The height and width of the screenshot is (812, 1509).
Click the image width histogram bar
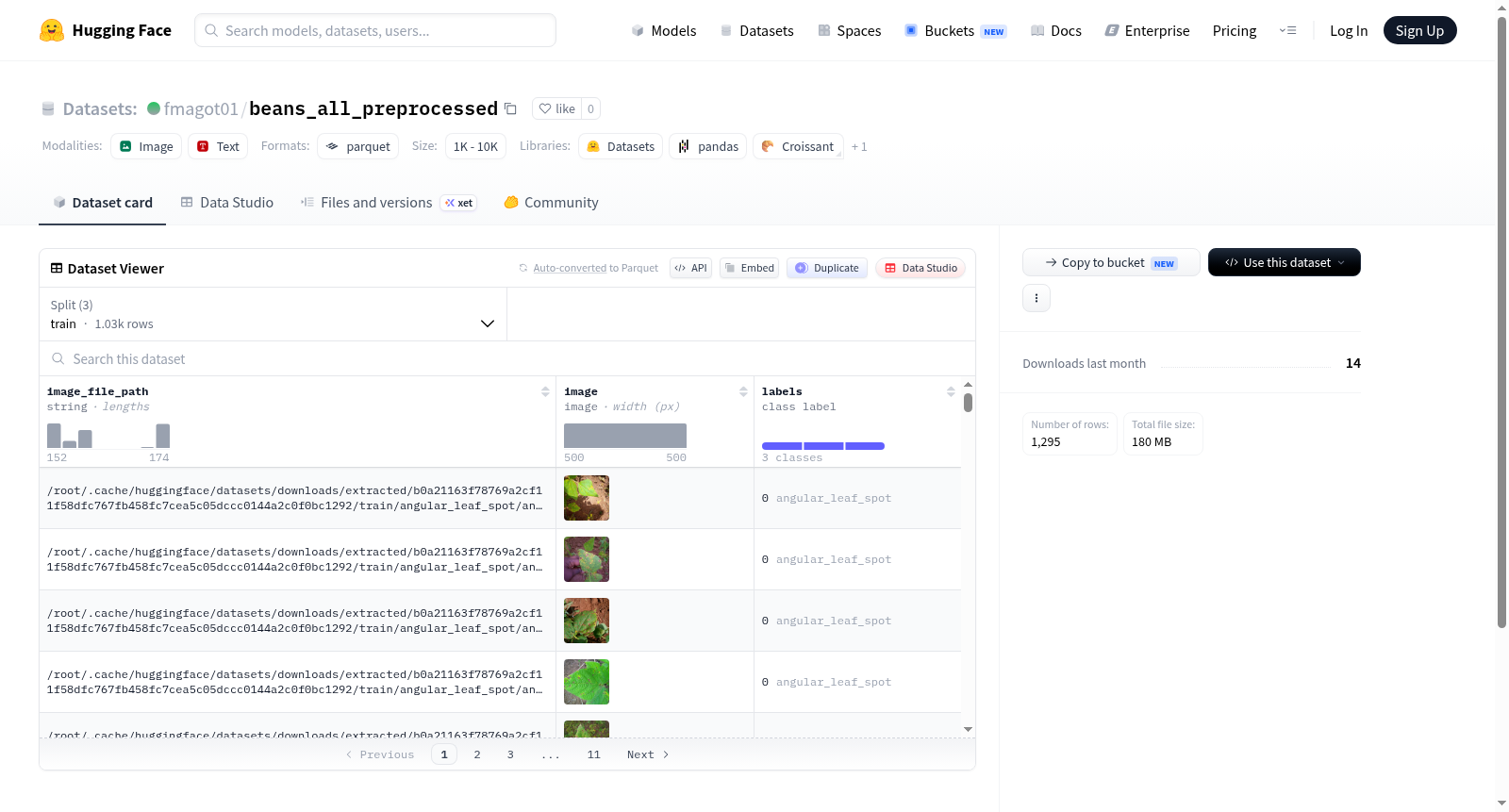tap(625, 436)
